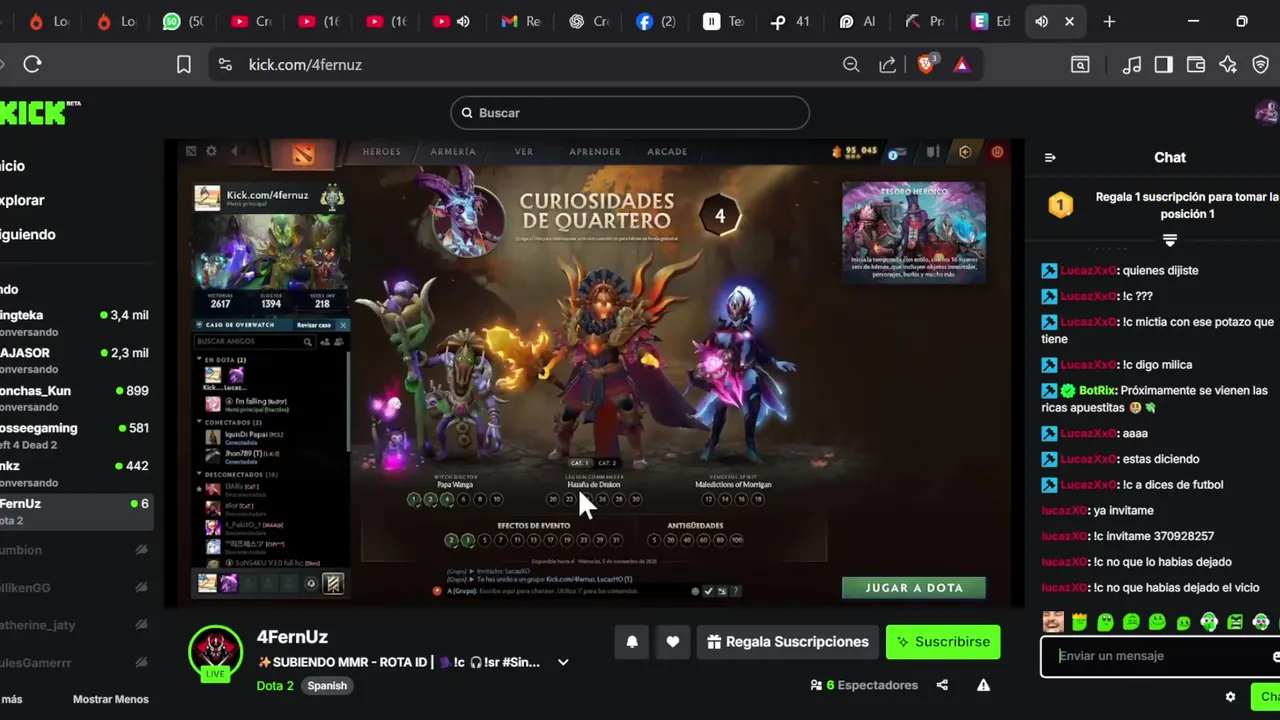
Task: Click the 4FernUz channel avatar
Action: [x=215, y=651]
